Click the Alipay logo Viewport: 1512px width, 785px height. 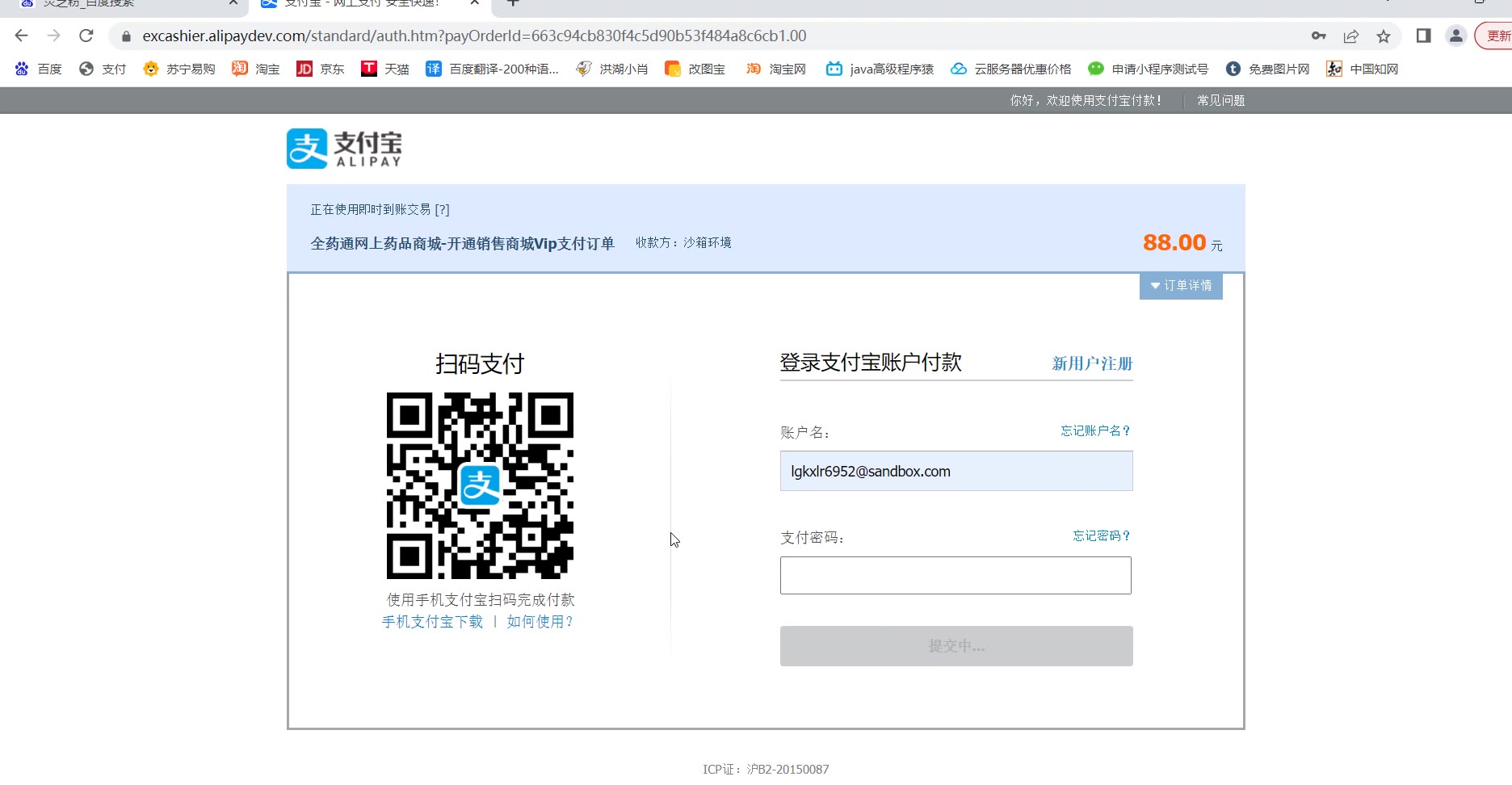pyautogui.click(x=344, y=149)
